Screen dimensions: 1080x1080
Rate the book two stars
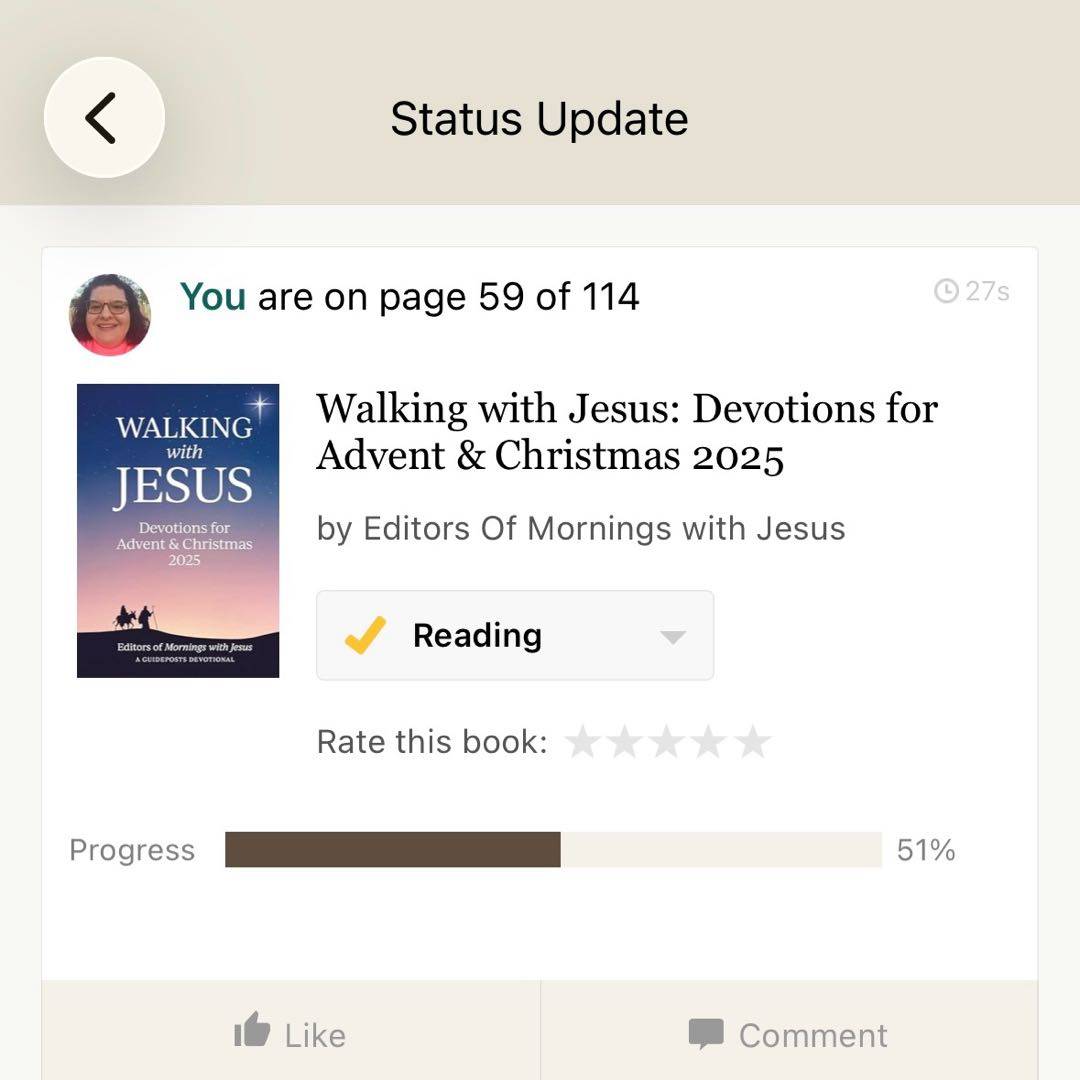(624, 742)
